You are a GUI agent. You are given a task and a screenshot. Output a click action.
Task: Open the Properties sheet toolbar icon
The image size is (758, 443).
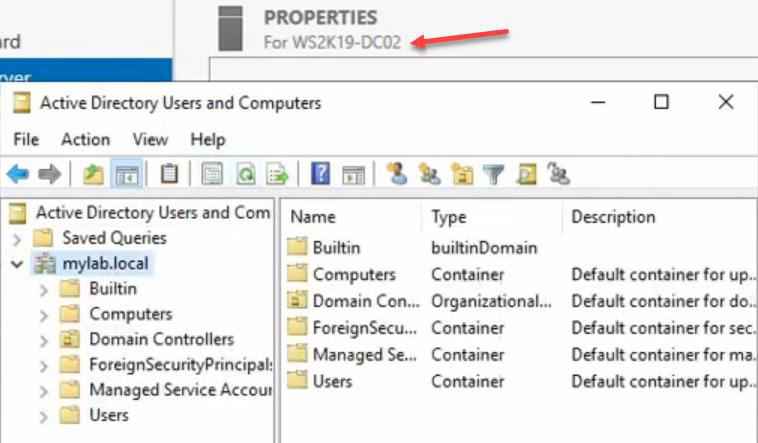(x=212, y=174)
